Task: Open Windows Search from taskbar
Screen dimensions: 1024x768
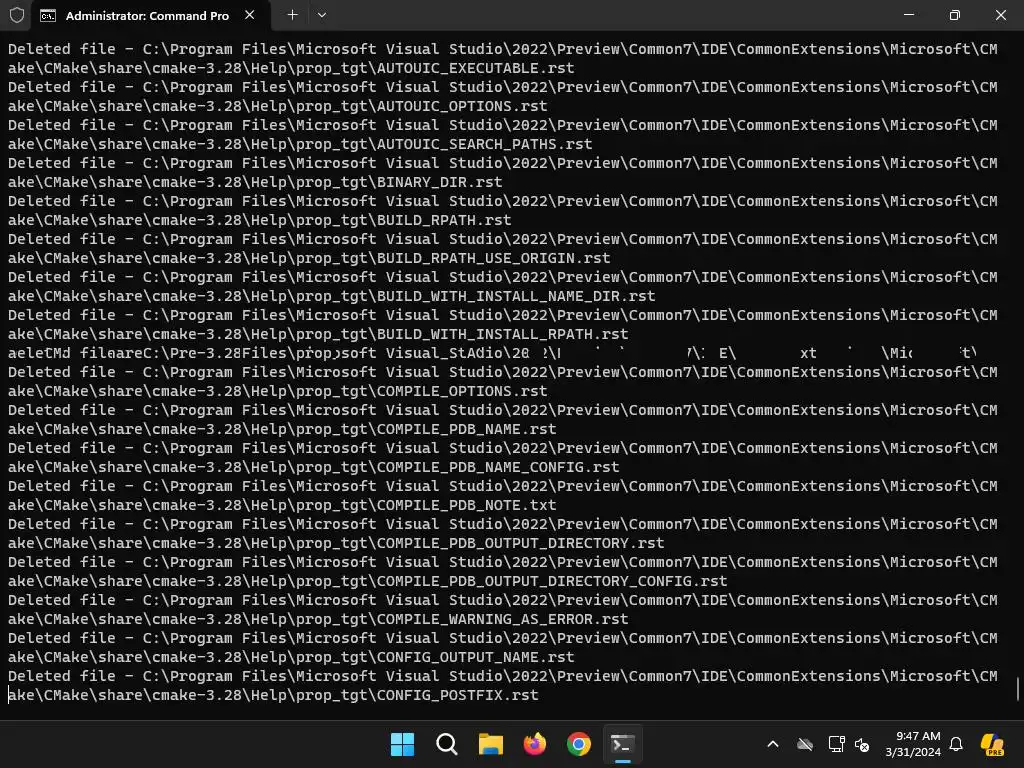Action: (x=447, y=744)
